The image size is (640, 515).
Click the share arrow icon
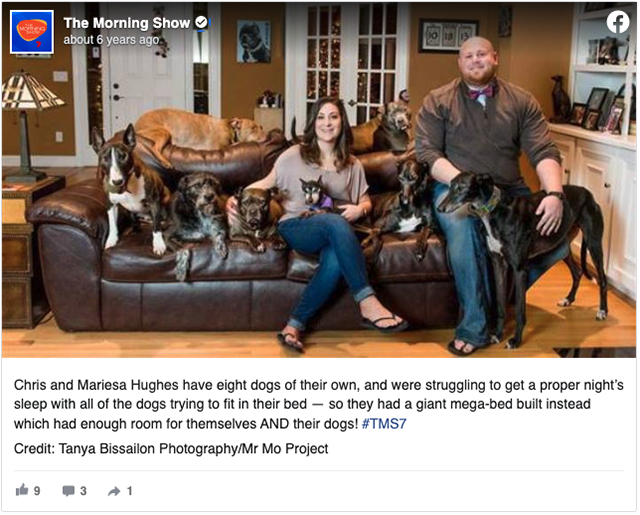point(114,491)
